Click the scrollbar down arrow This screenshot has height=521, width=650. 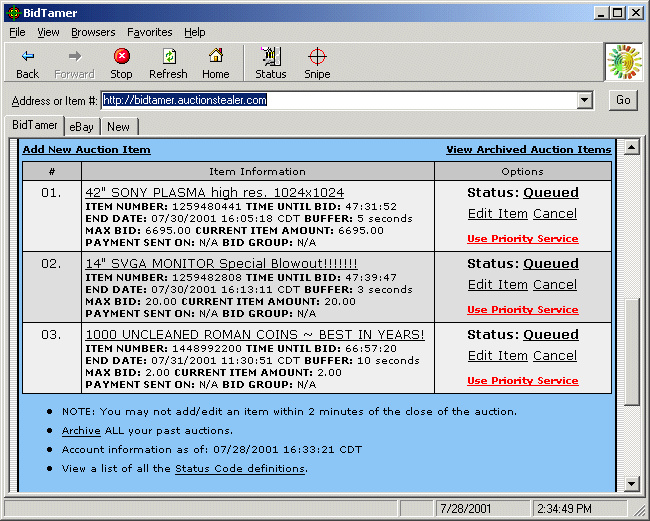[x=632, y=484]
